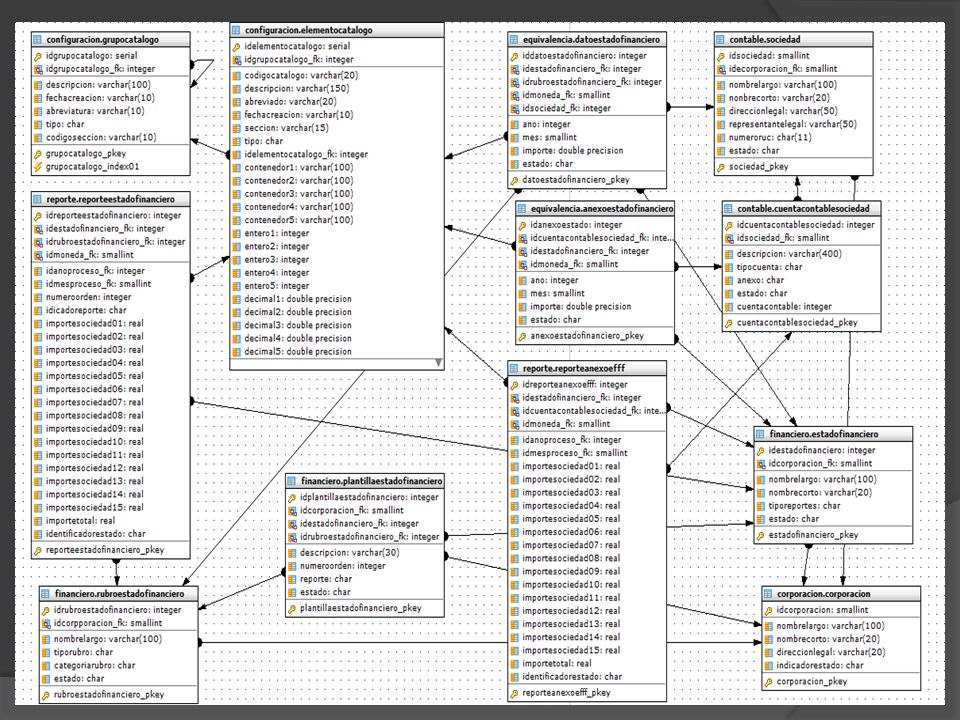Image resolution: width=960 pixels, height=720 pixels.
Task: Click the table icon in configuracion.elementocatalogo header
Action: point(236,30)
